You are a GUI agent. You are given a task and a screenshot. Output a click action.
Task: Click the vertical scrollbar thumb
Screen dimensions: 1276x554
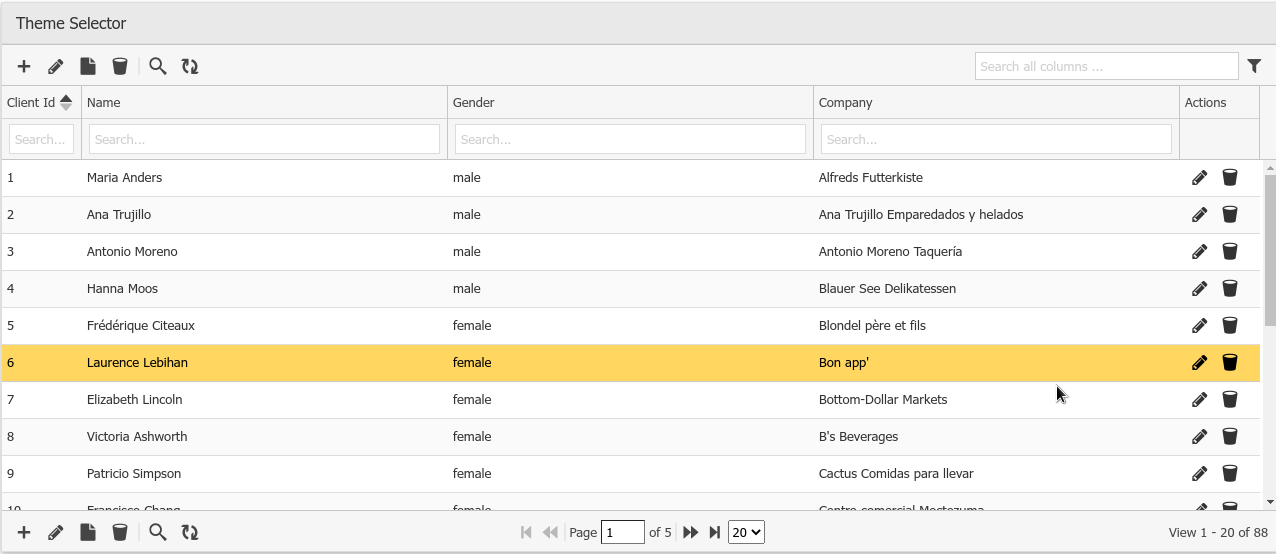[1270, 250]
